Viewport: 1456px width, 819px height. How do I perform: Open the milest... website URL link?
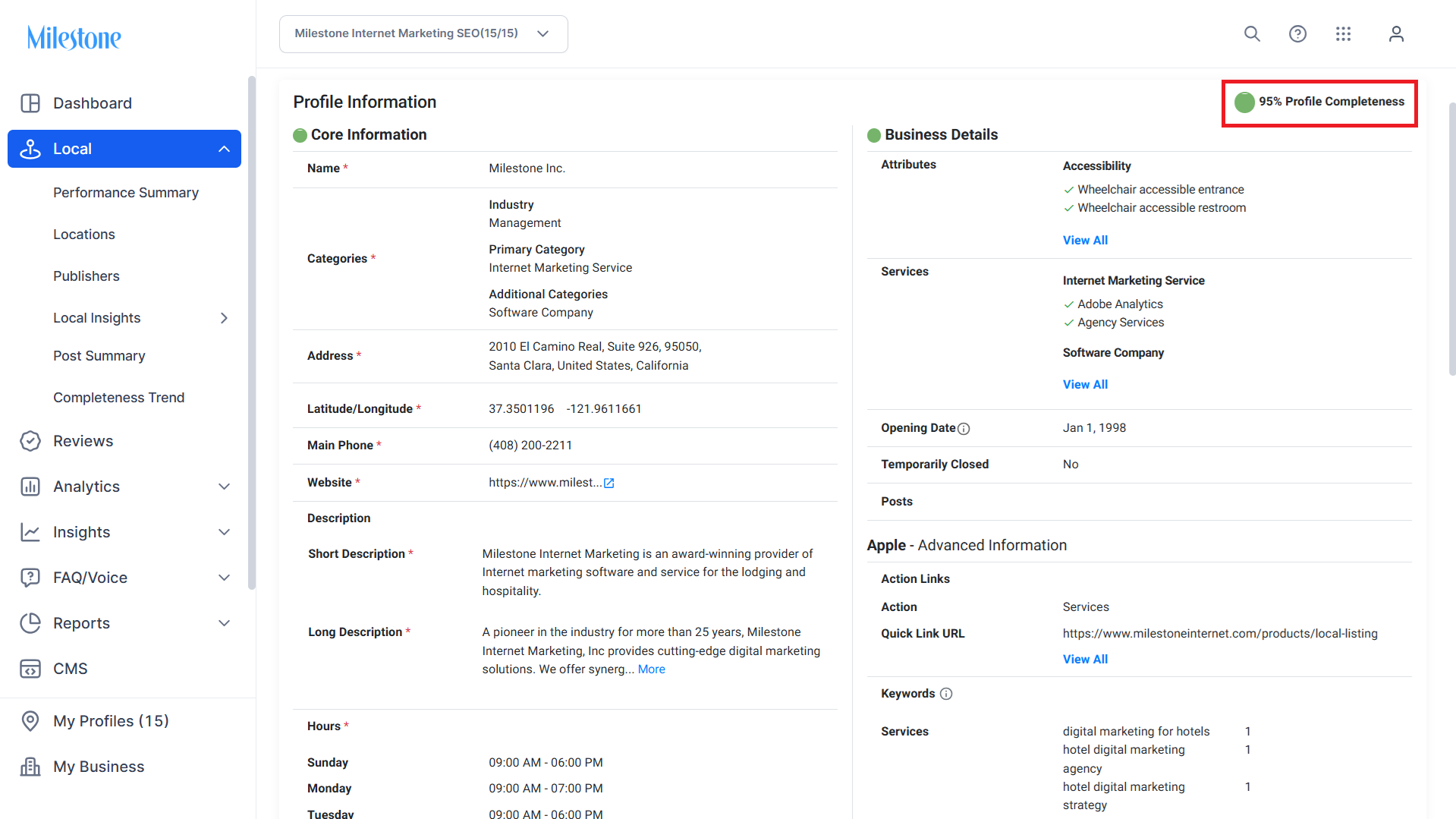(546, 483)
